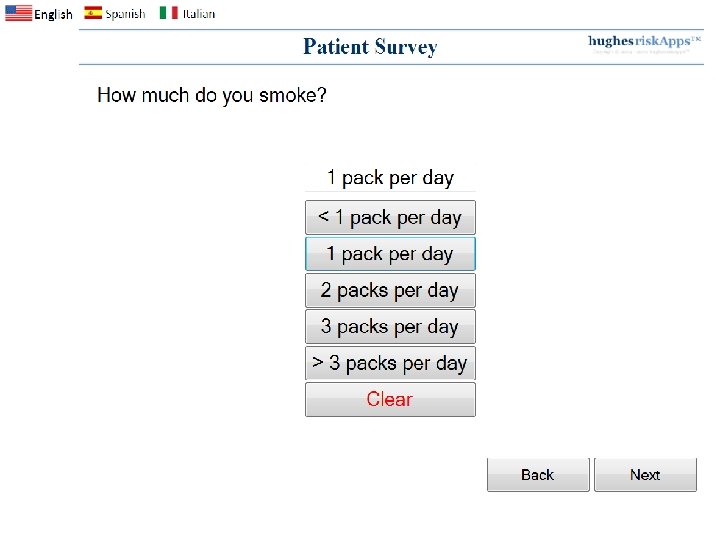Switch survey language to English label

[x=53, y=14]
